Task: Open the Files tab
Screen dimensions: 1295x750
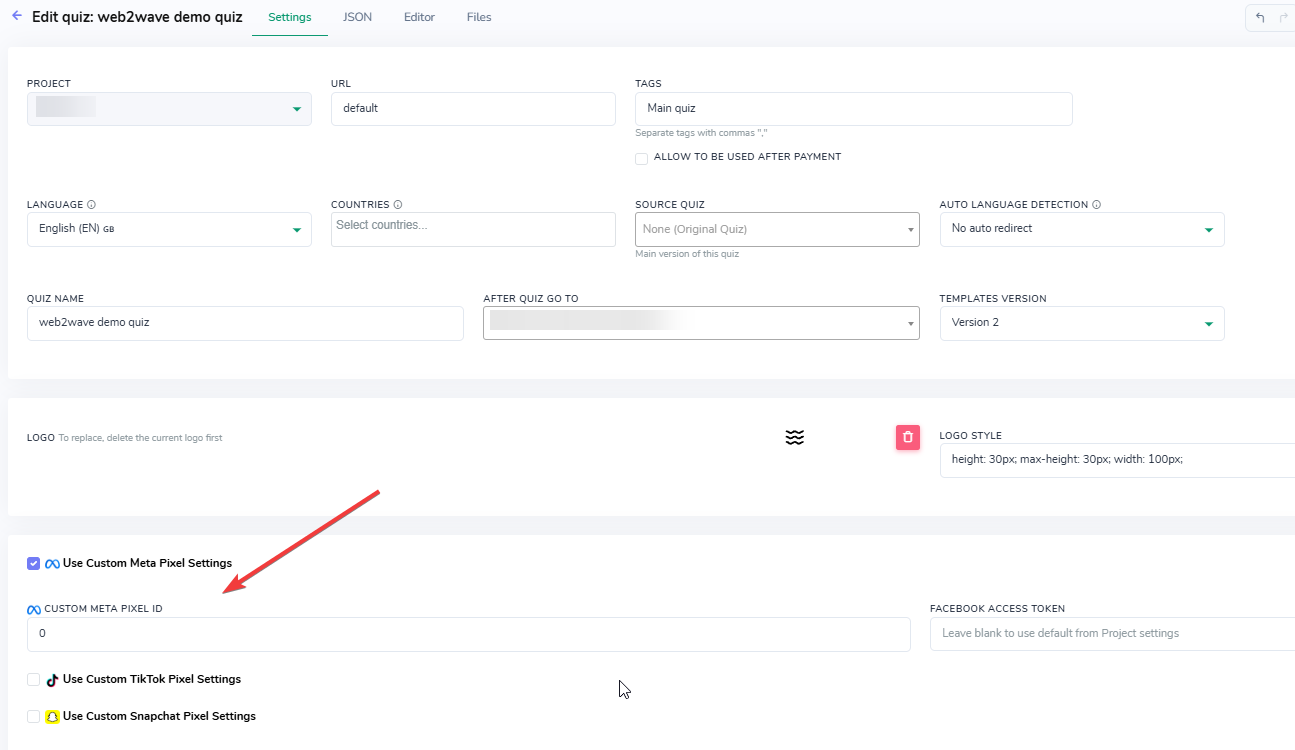Action: tap(479, 17)
